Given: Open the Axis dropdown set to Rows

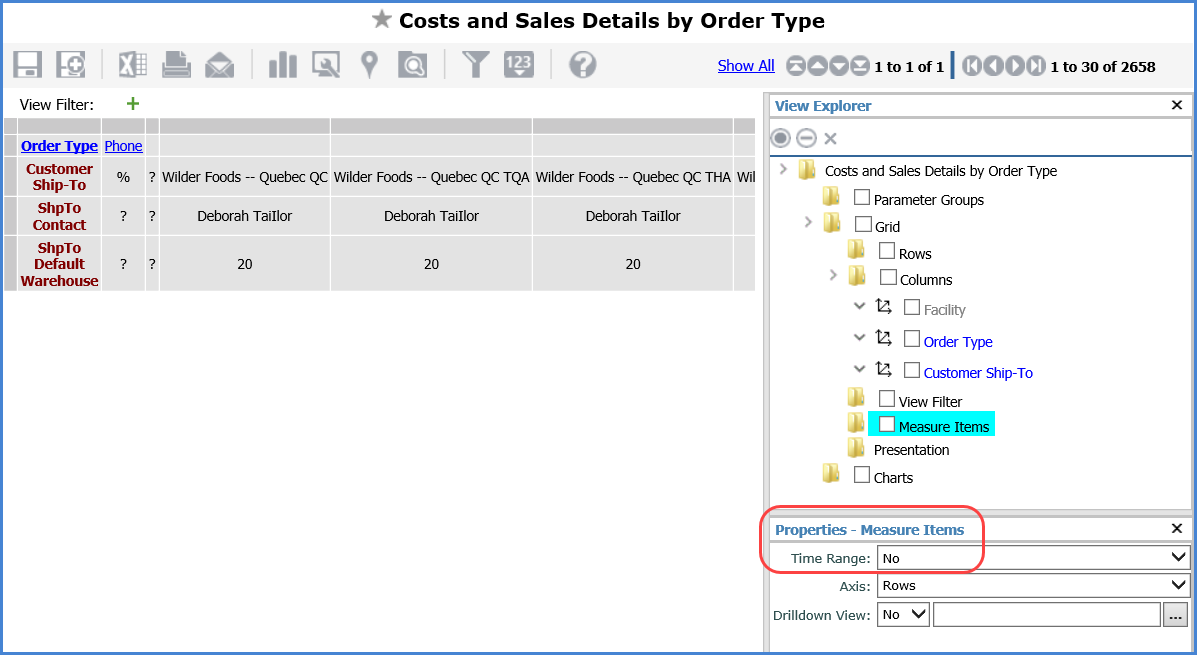Looking at the screenshot, I should [x=1032, y=586].
